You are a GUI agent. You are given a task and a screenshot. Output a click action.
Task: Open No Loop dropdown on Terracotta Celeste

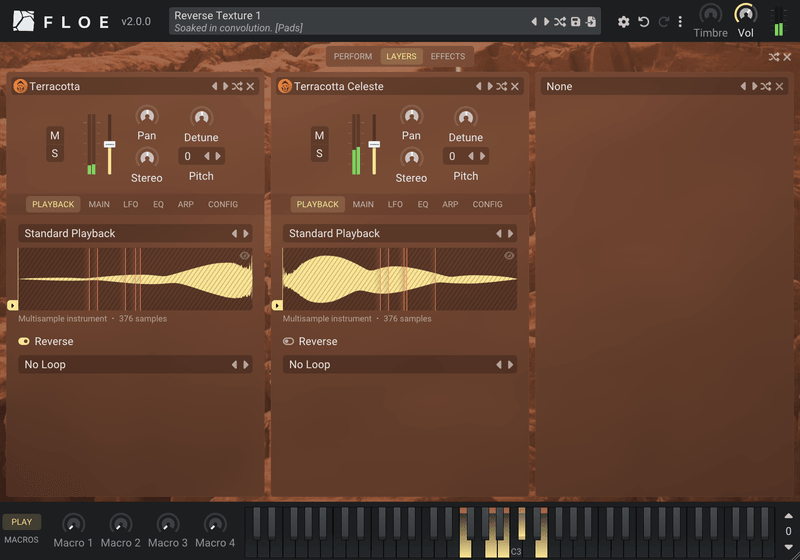(399, 364)
